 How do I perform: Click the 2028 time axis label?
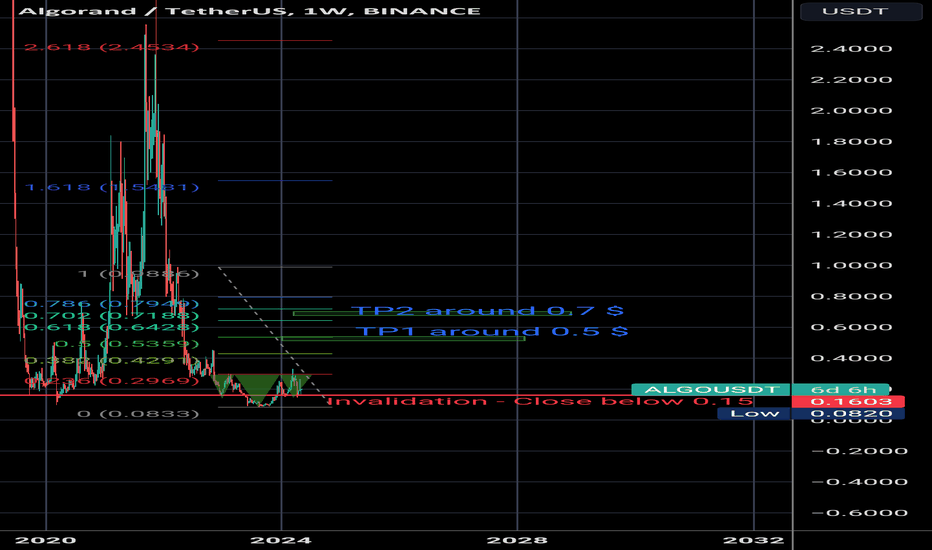pos(517,540)
